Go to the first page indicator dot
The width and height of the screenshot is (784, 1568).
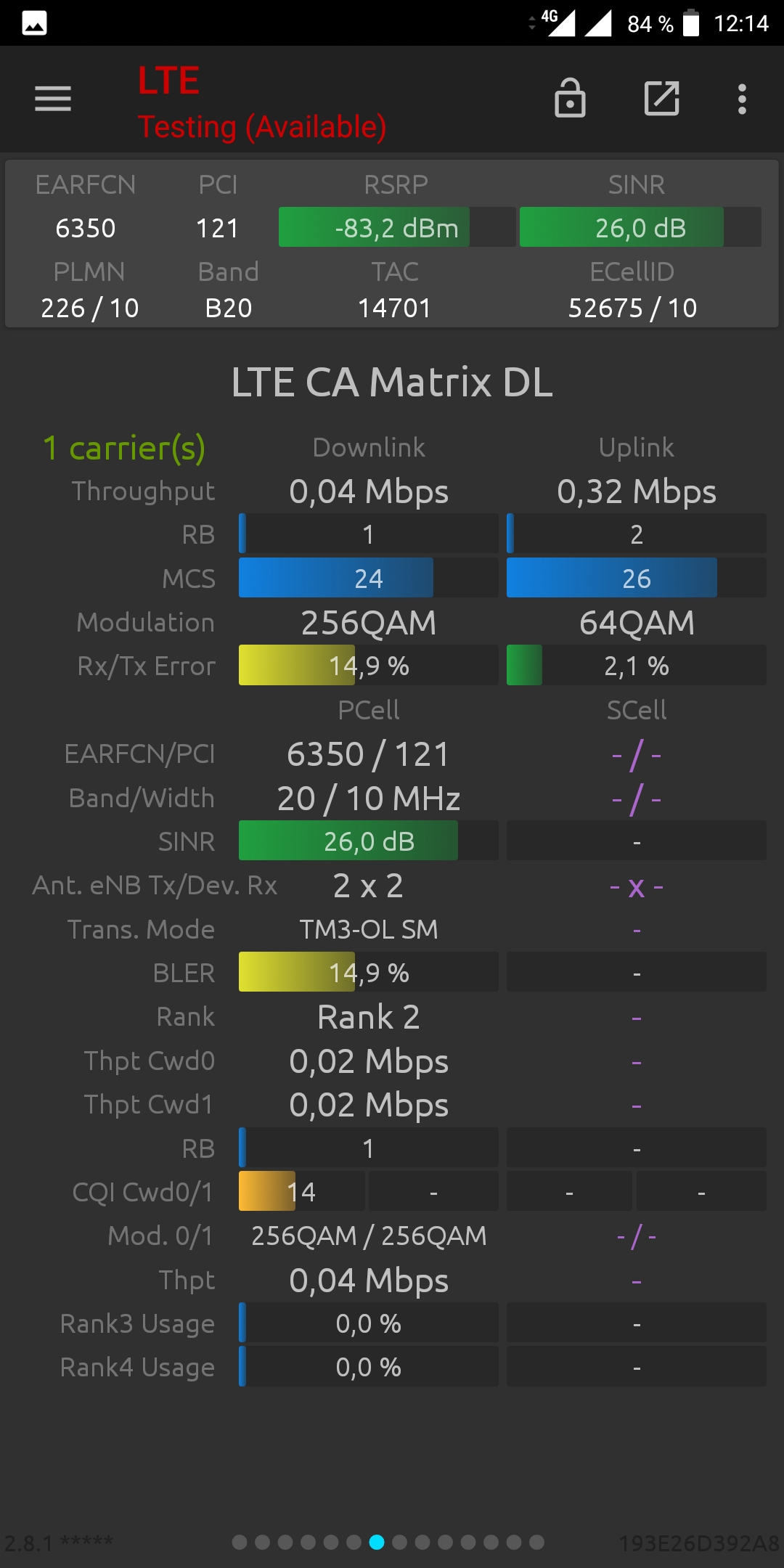pyautogui.click(x=240, y=1542)
